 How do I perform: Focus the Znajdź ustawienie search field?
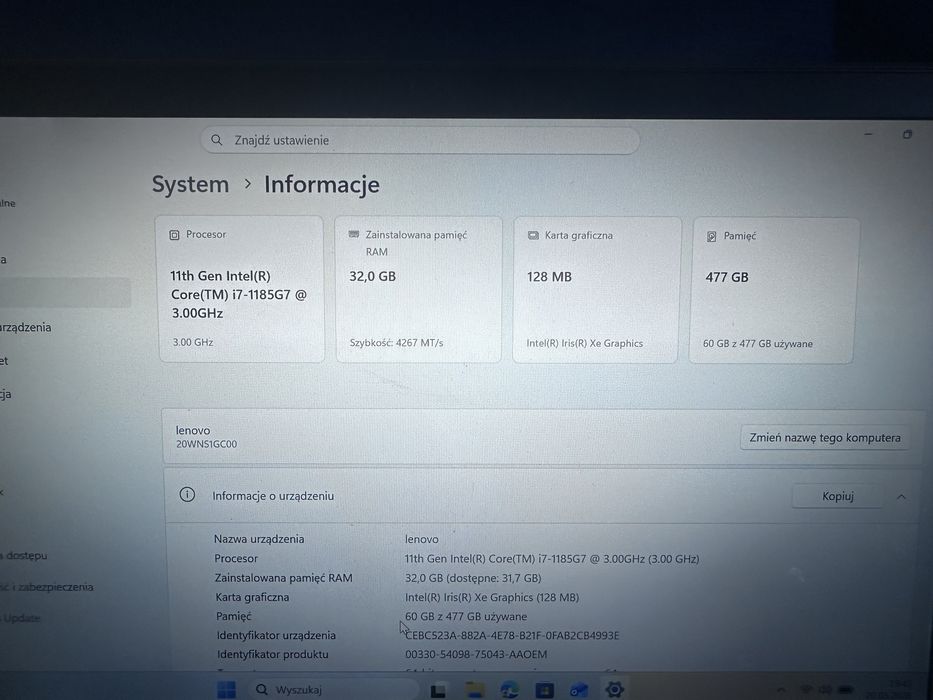coord(420,140)
